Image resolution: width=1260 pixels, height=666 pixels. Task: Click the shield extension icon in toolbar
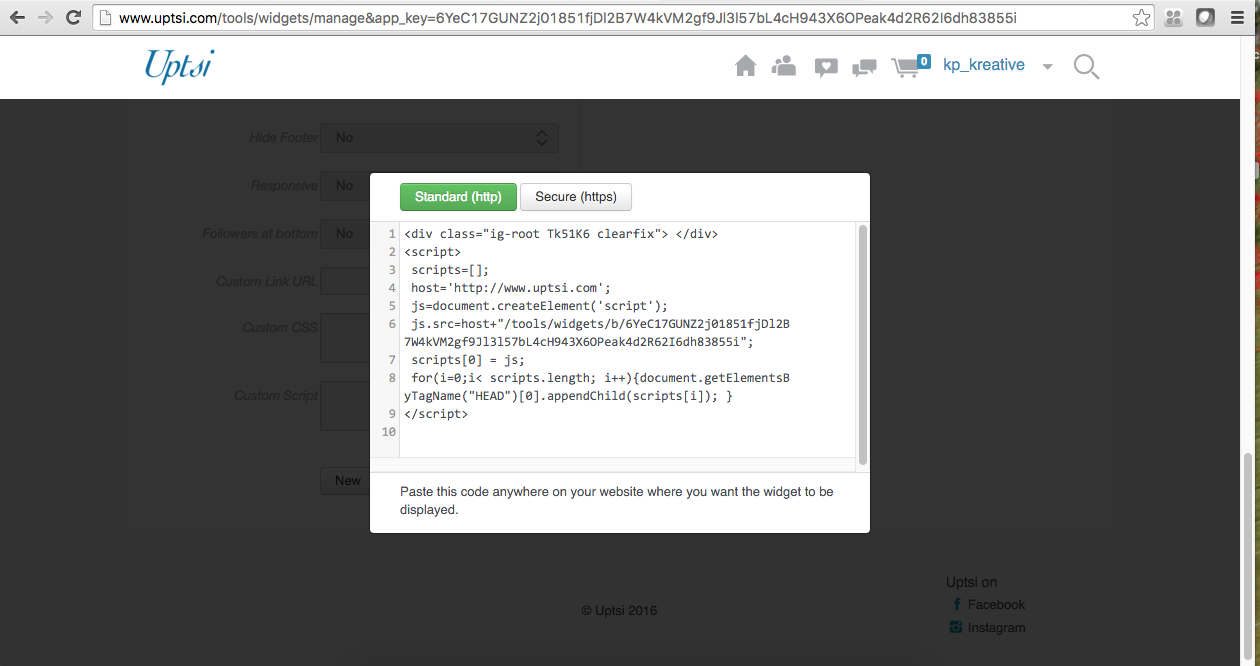click(1207, 17)
